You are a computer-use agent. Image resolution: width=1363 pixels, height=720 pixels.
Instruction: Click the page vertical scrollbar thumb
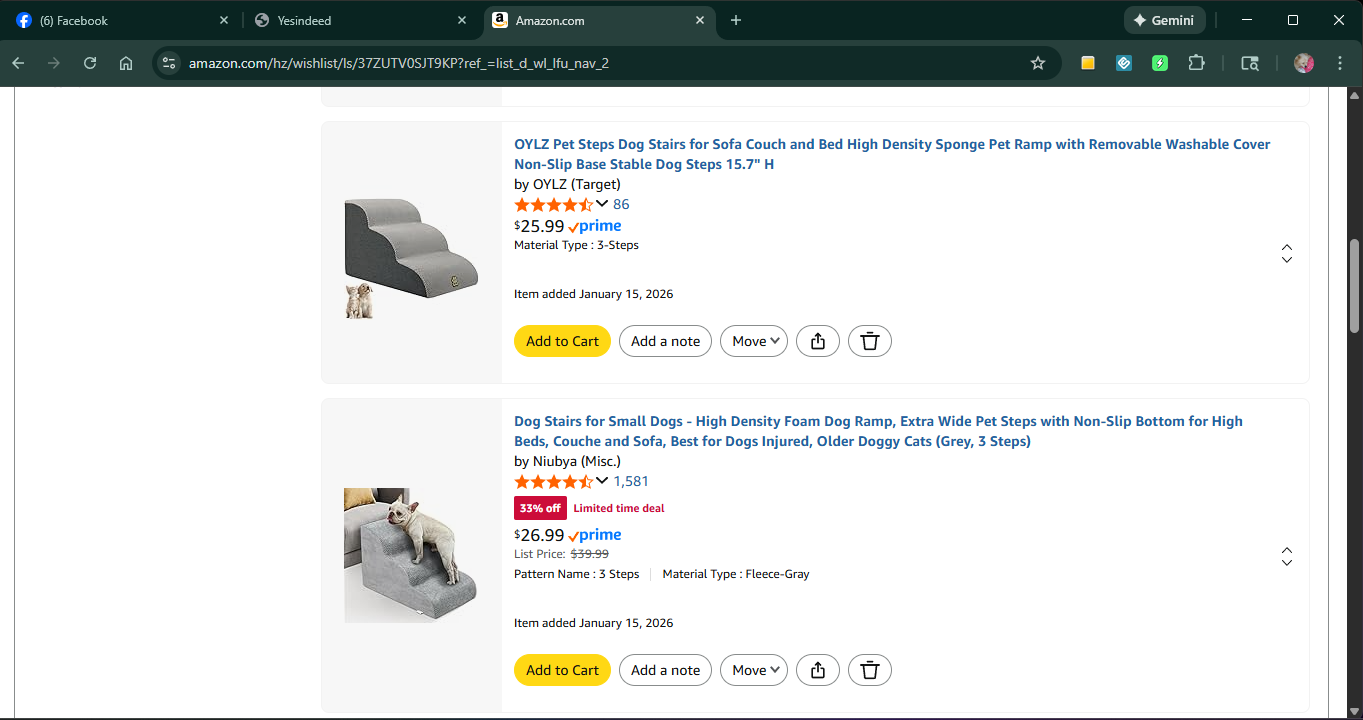click(1355, 285)
